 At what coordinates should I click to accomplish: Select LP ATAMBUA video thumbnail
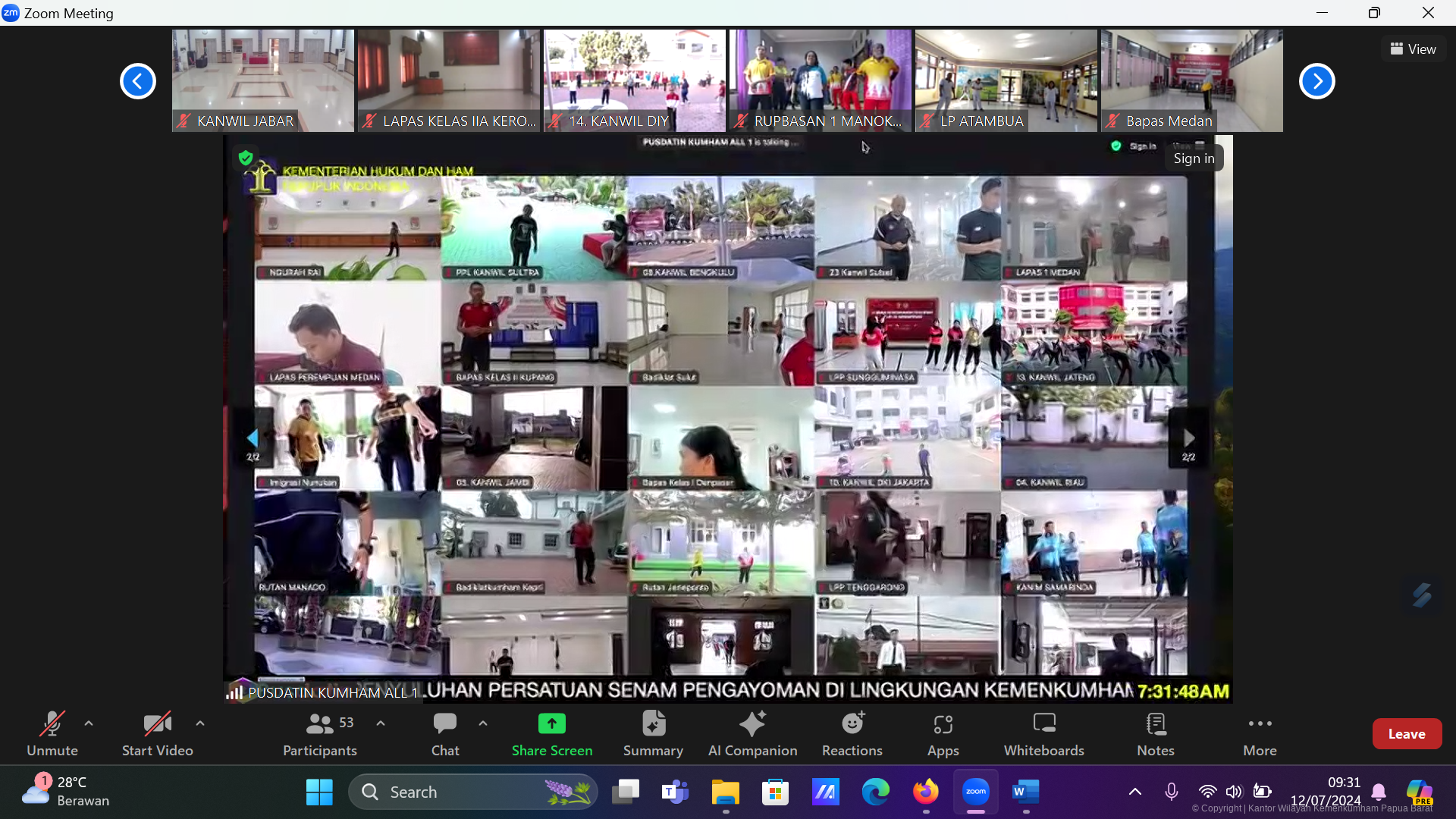pyautogui.click(x=1006, y=80)
